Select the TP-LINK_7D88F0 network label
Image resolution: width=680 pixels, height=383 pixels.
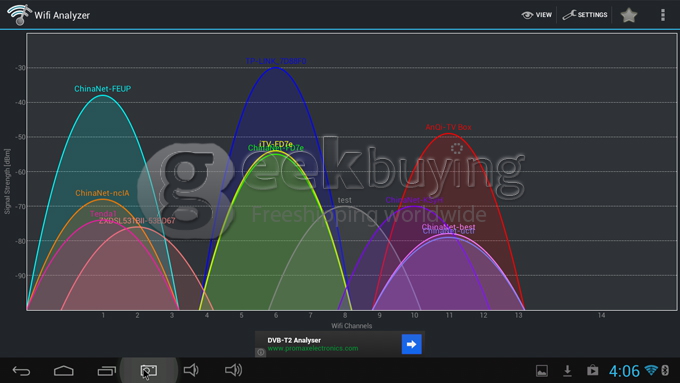(276, 61)
